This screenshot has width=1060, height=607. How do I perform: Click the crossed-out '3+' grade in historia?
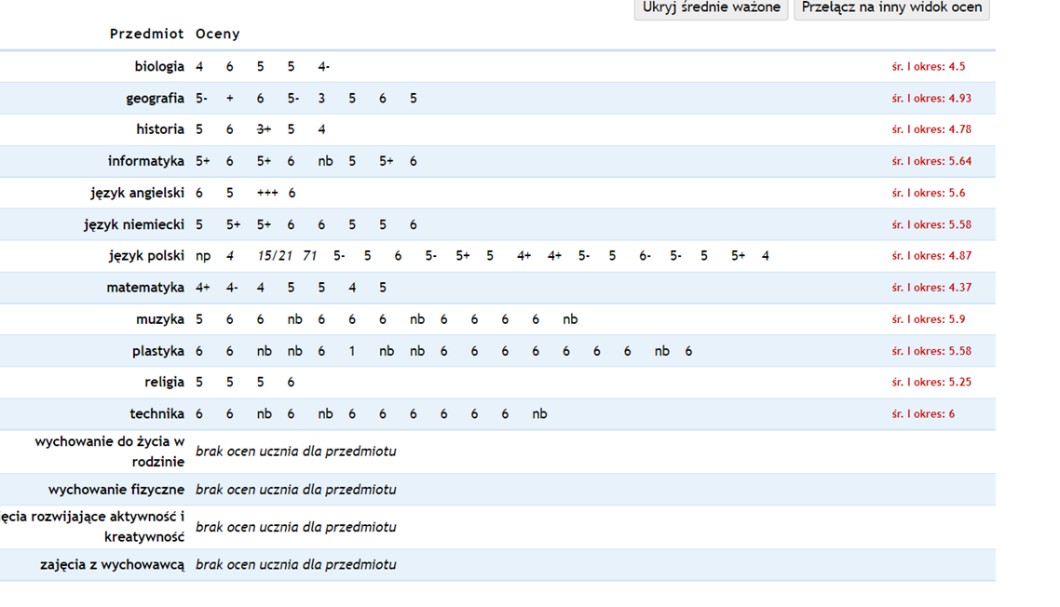(x=263, y=130)
